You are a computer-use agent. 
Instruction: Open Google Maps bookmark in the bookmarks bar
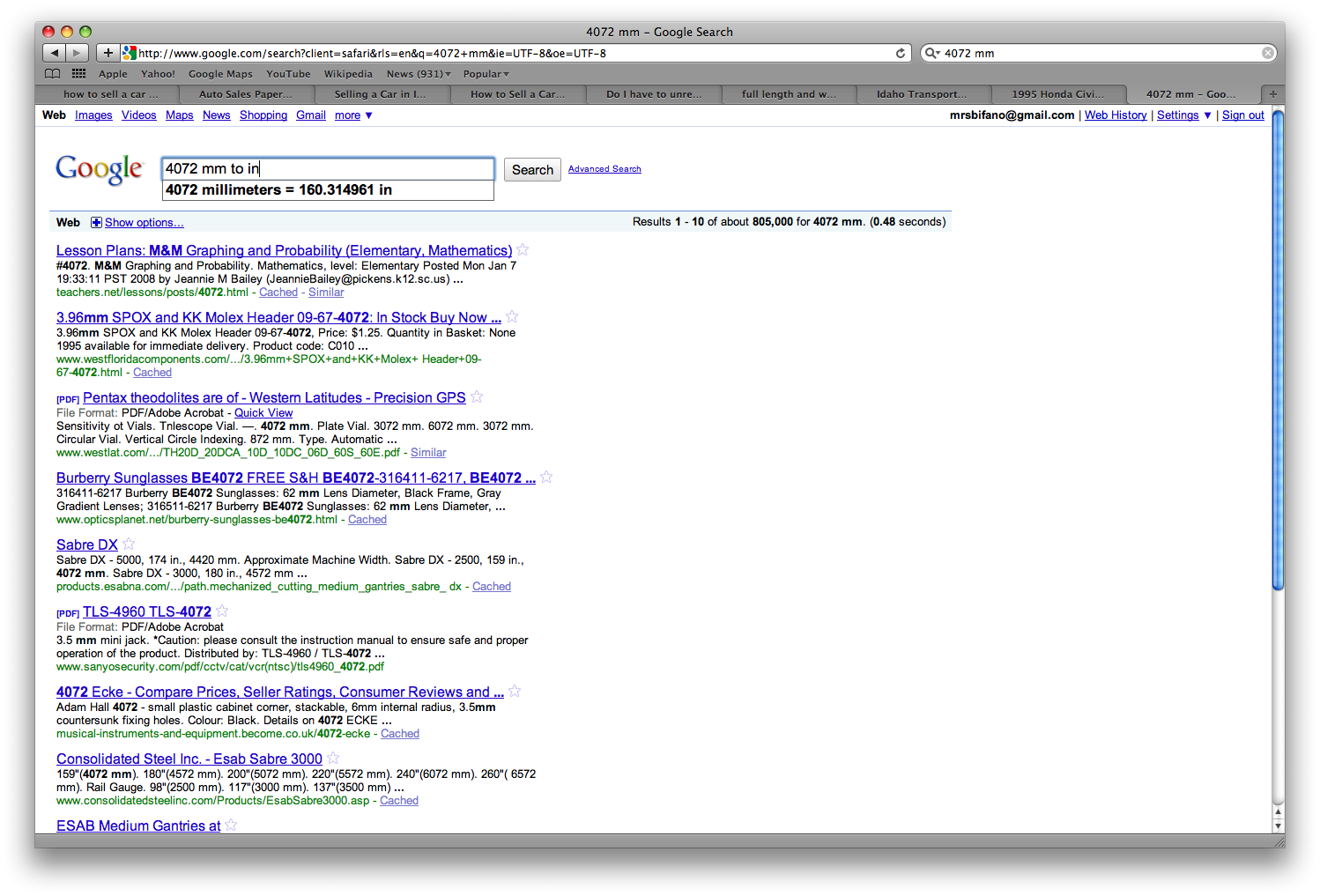tap(220, 74)
